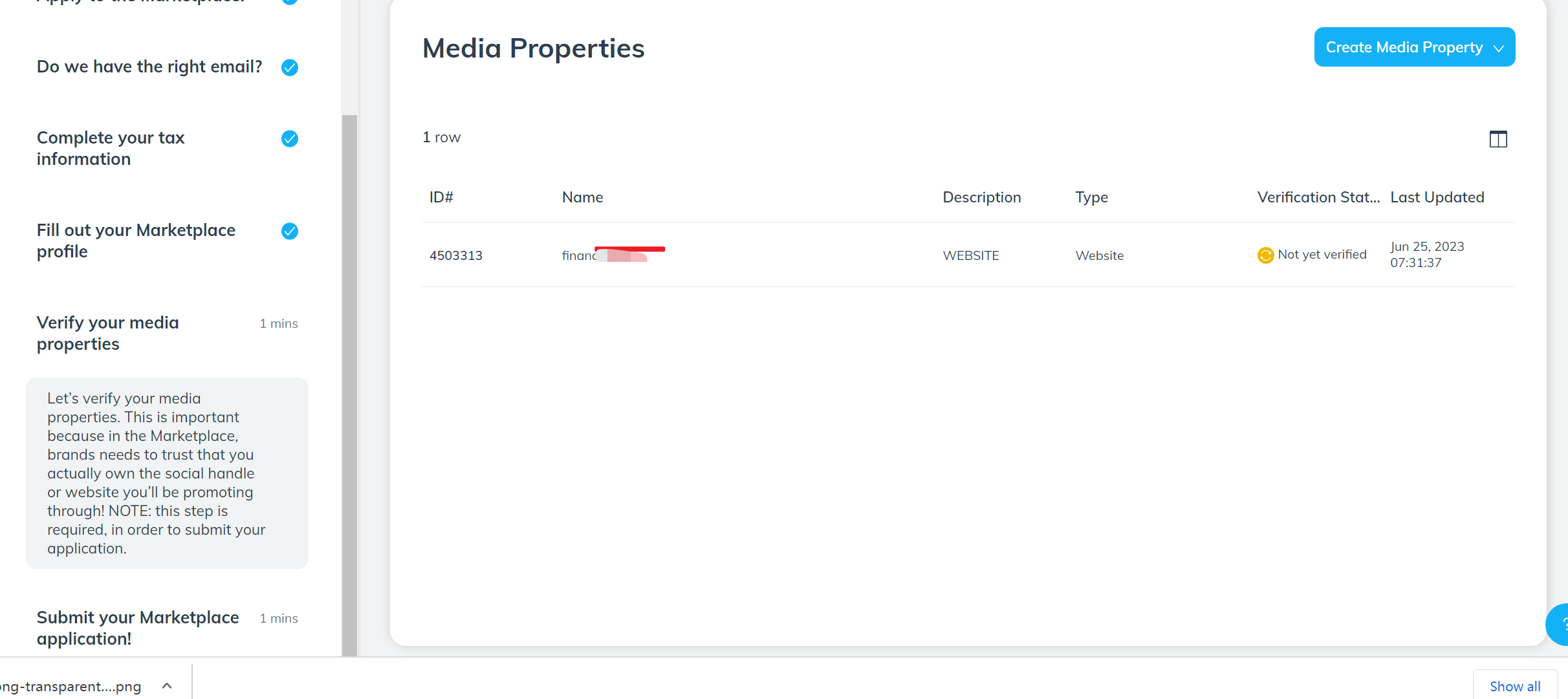Select Submit your Marketplace application step
This screenshot has width=1568, height=699.
point(138,628)
